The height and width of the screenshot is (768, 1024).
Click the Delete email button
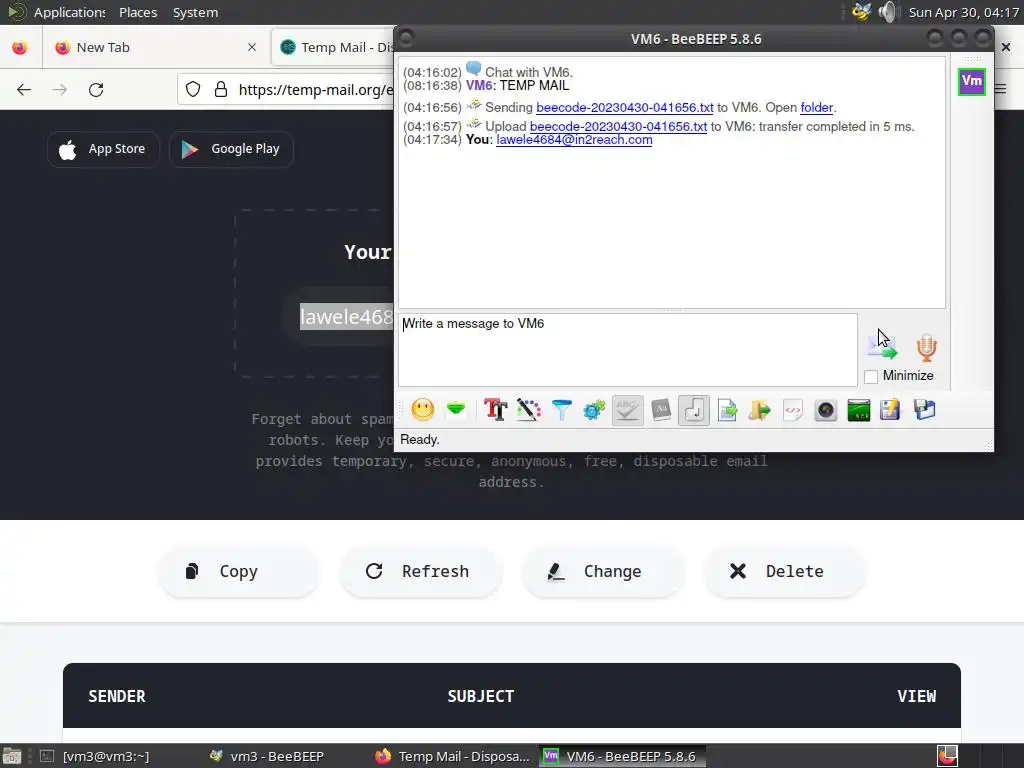click(x=785, y=571)
